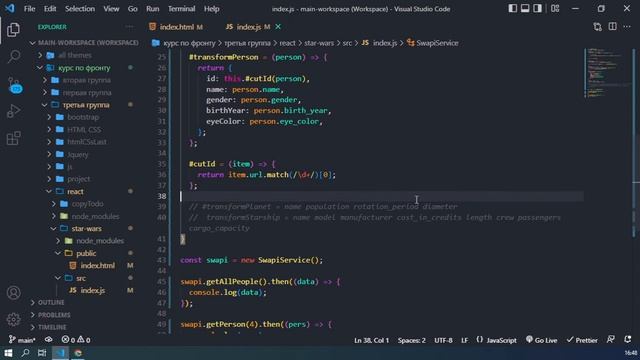Open the Accounts menu icon
The image size is (640, 360).
pos(13,293)
